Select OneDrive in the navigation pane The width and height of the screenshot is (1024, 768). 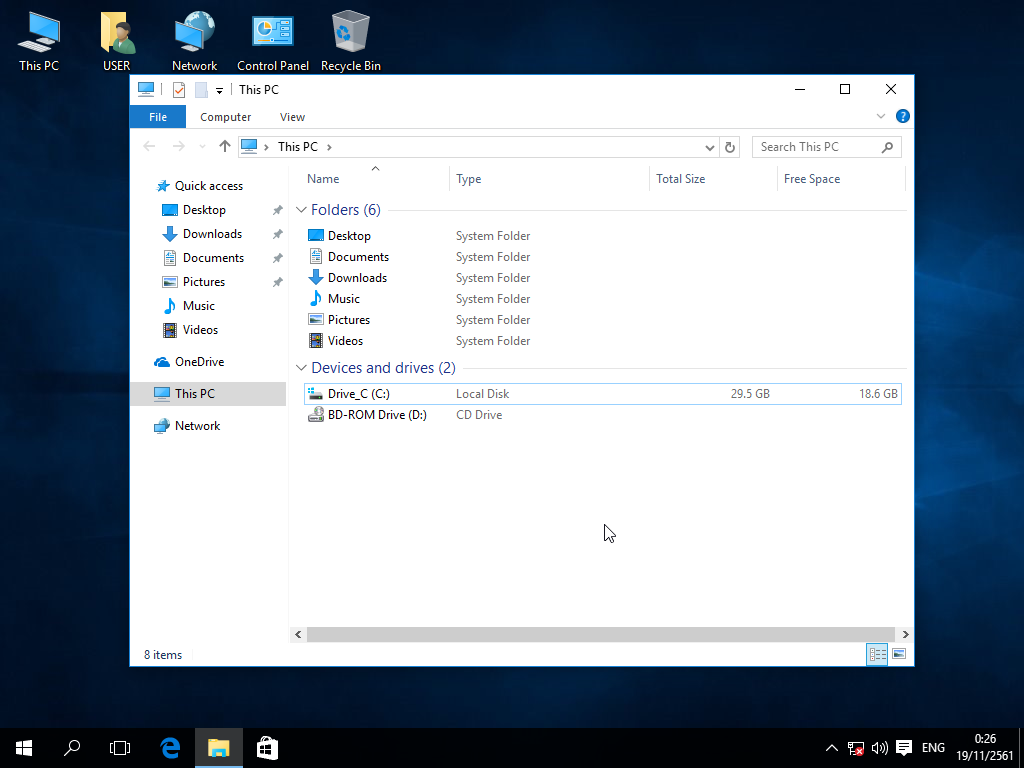pos(199,362)
